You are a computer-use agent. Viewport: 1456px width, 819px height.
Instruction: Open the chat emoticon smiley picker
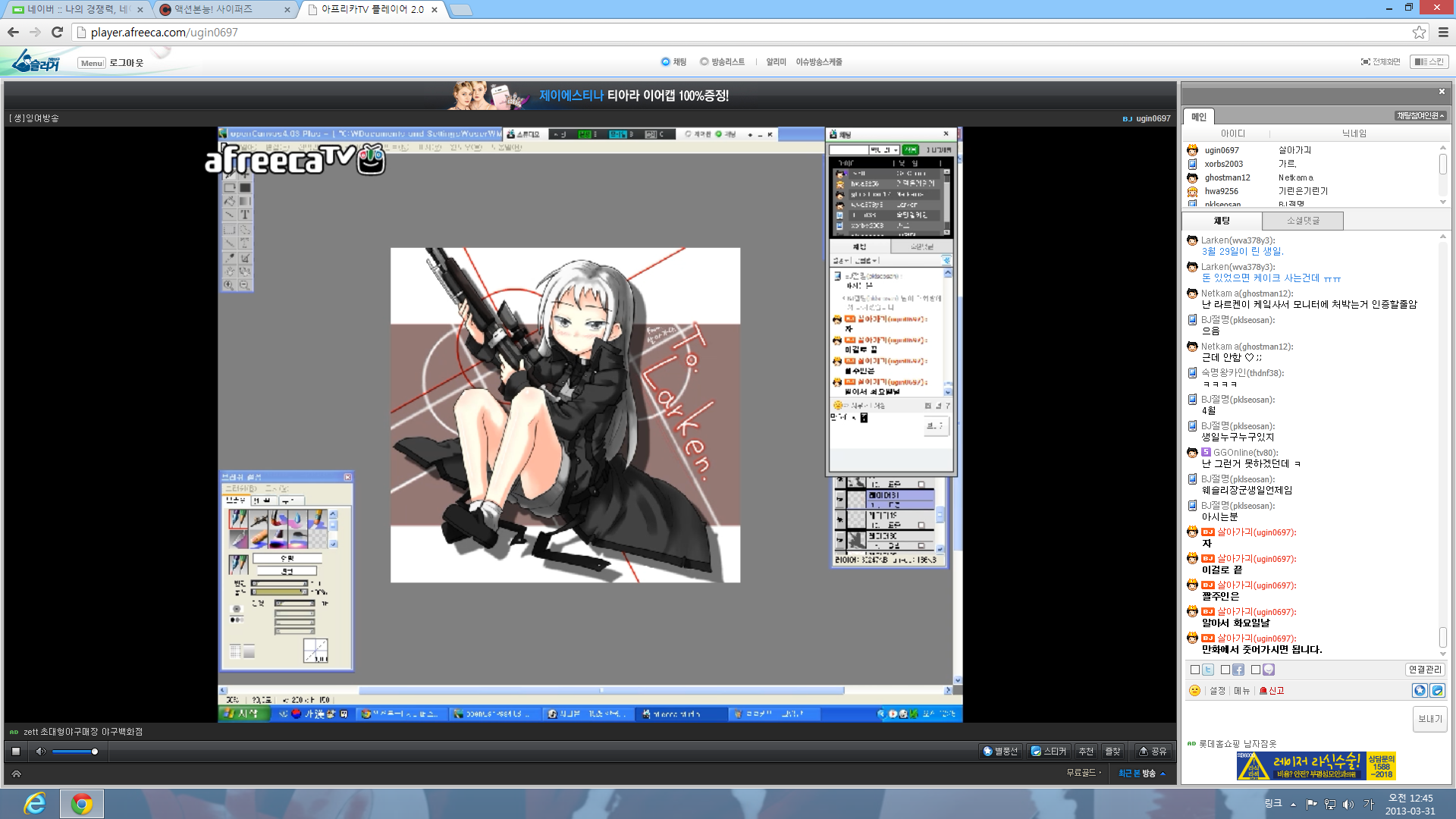pyautogui.click(x=1194, y=691)
